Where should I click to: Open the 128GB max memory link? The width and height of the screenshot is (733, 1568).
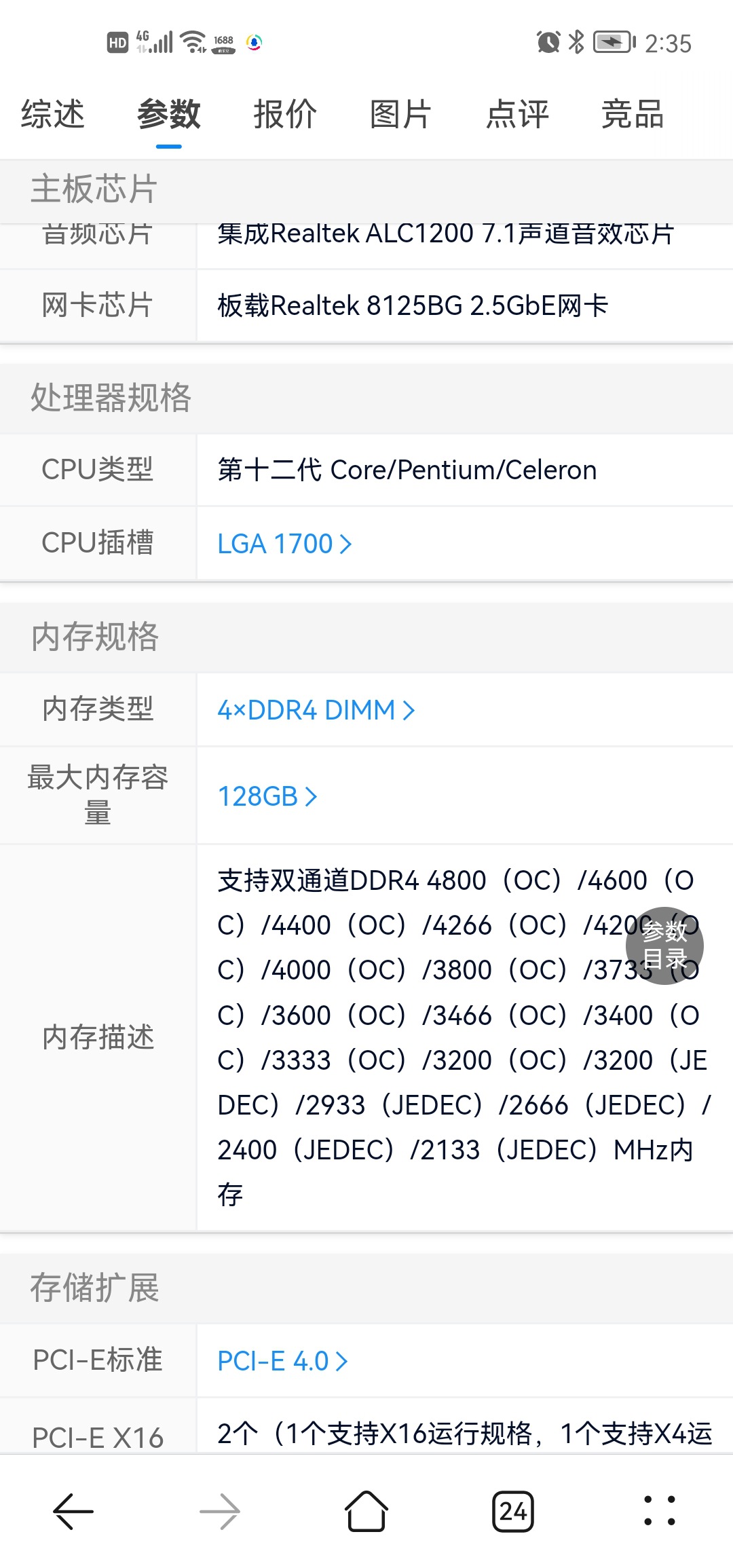coord(267,796)
